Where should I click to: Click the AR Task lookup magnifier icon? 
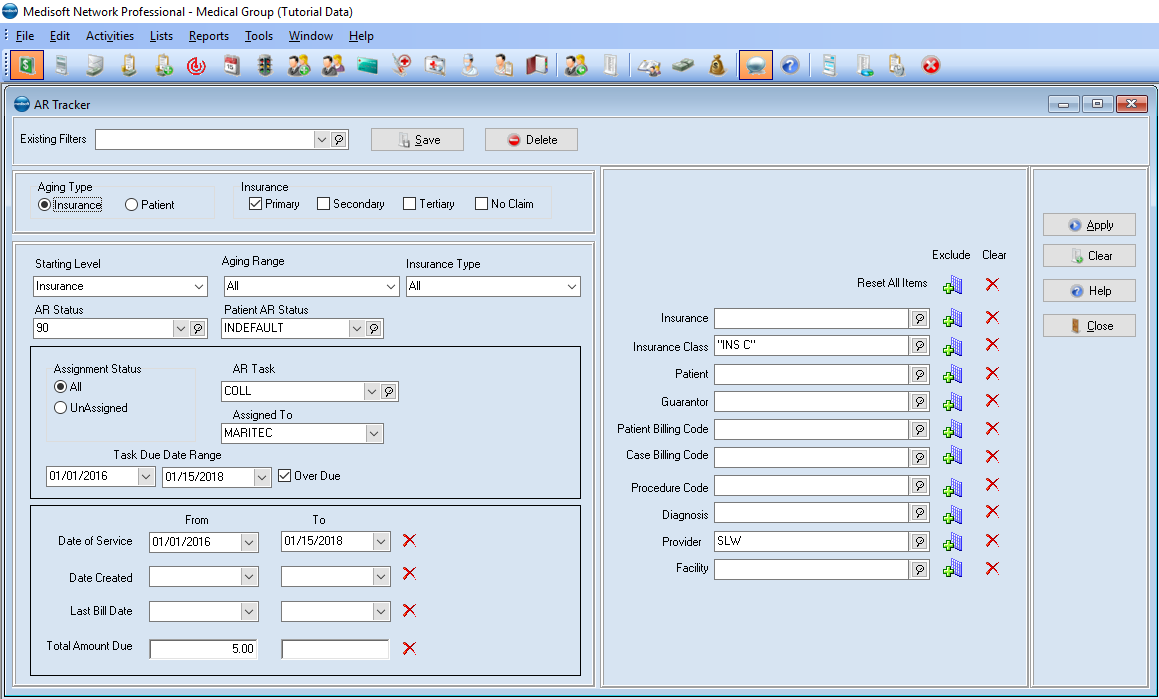pyautogui.click(x=389, y=392)
